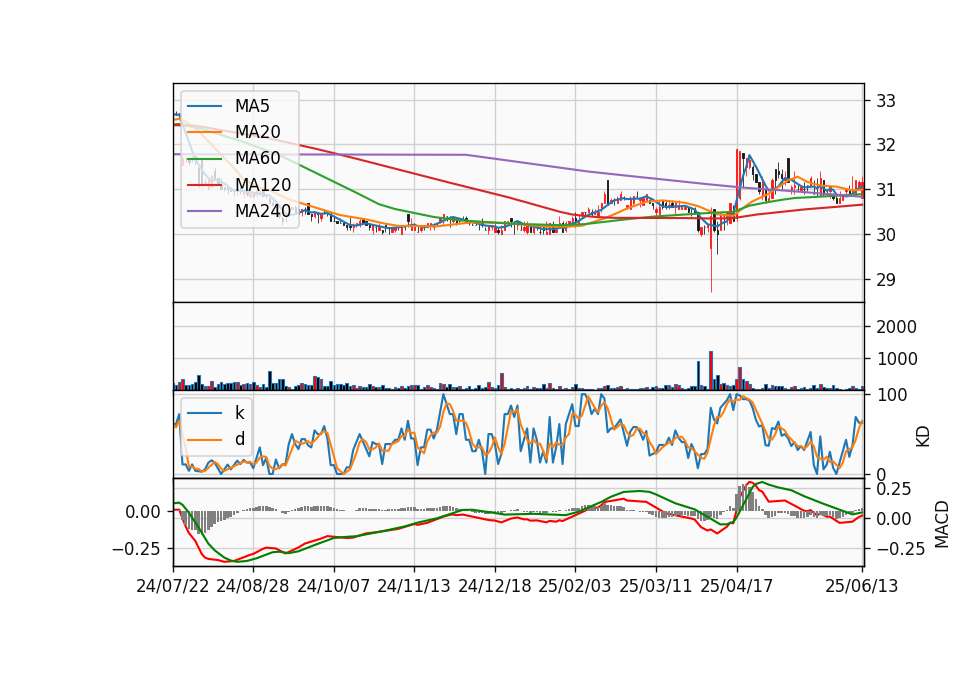The width and height of the screenshot is (960, 690).
Task: Click the MA5 legend label
Action: (252, 106)
